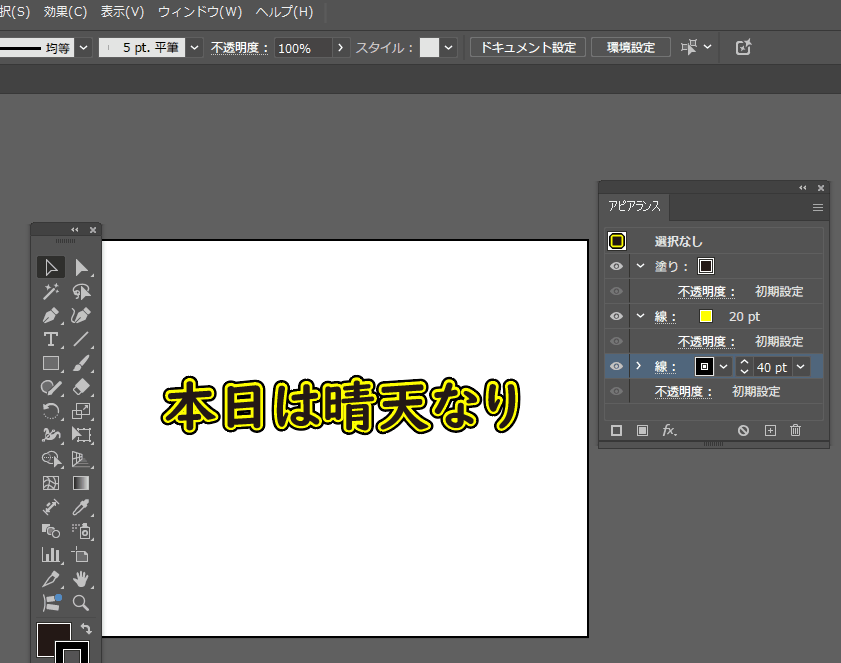Open the 効果(C) menu
Screen dimensions: 841x663
point(65,12)
